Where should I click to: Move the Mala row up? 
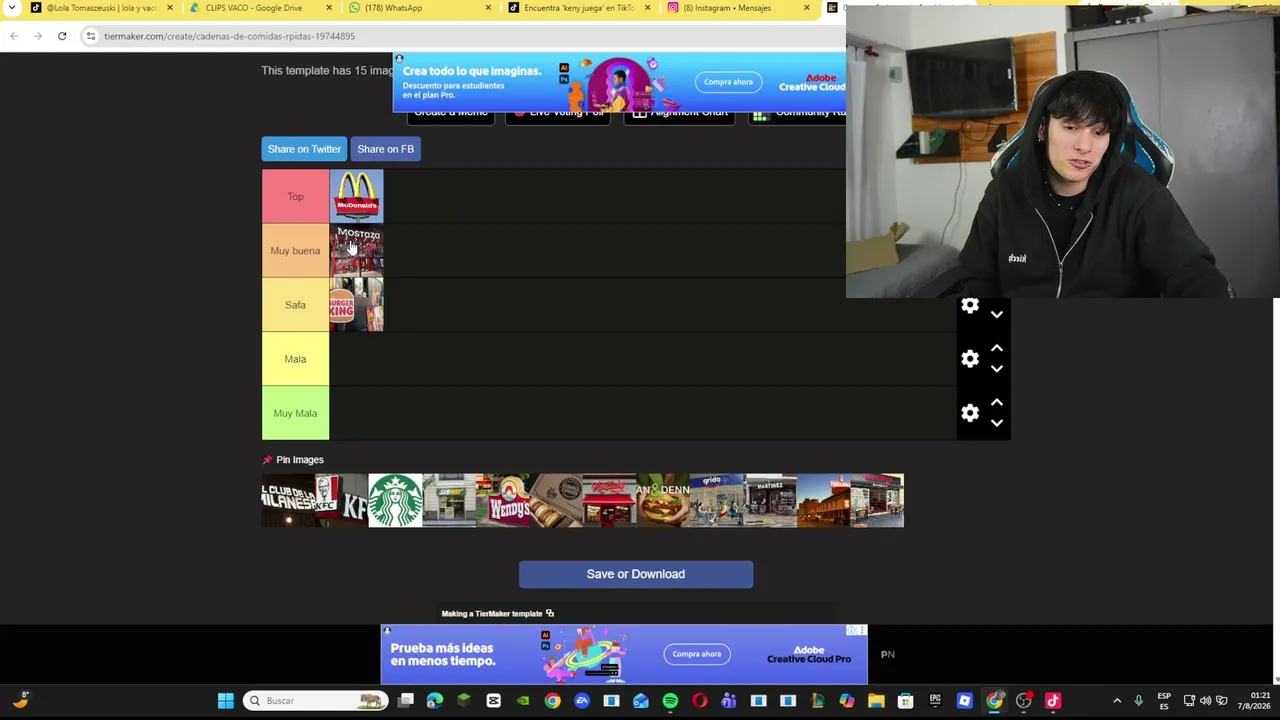point(997,348)
